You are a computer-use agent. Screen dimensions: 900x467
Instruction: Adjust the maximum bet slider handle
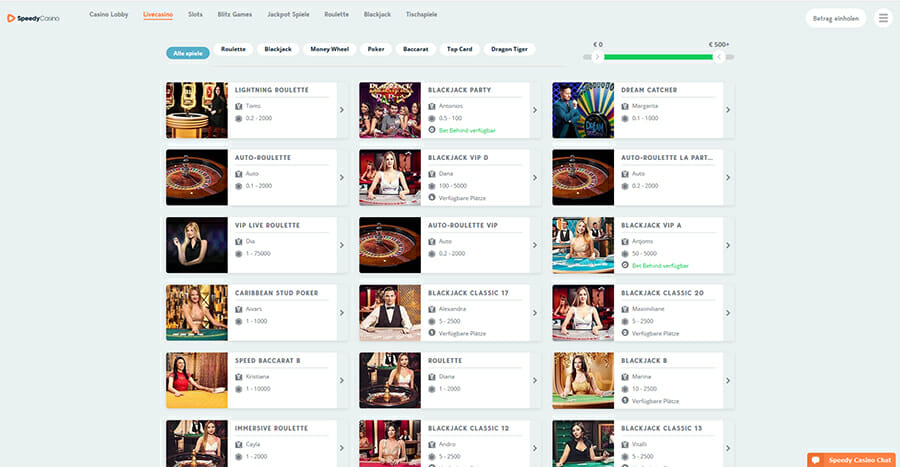pyautogui.click(x=719, y=57)
